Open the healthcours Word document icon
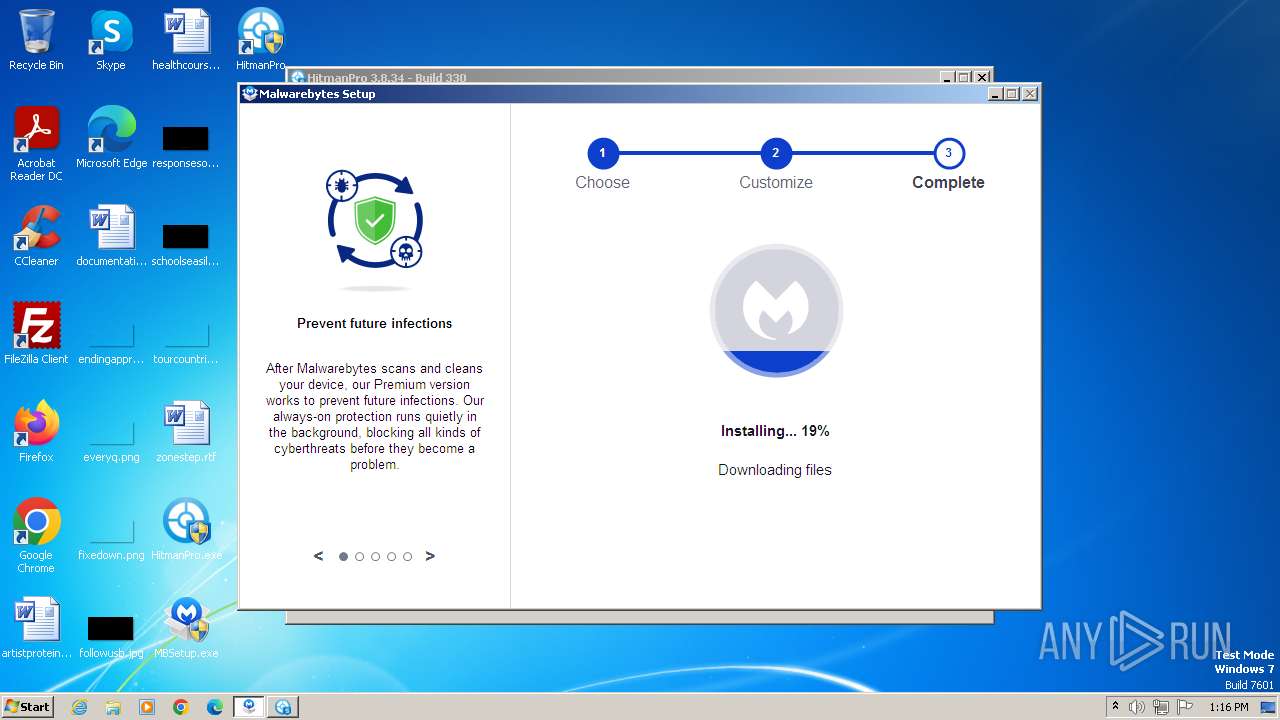The image size is (1280, 720). point(186,40)
